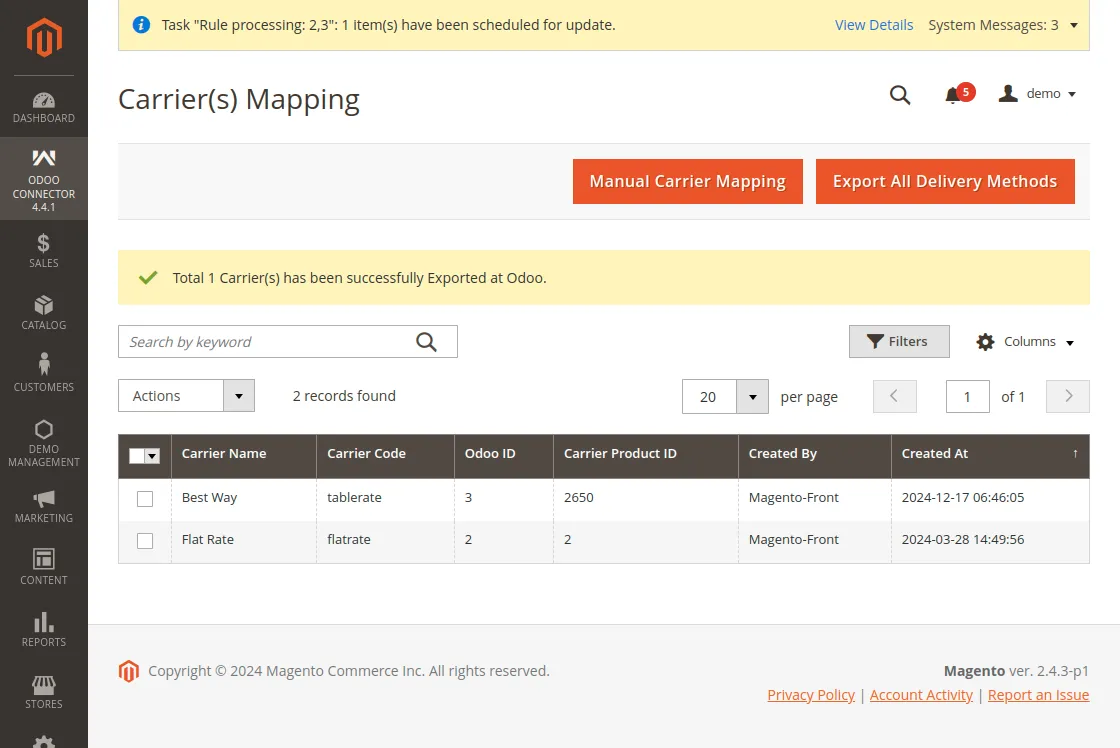1120x748 pixels.
Task: Open the Marketing sidebar section
Action: point(44,505)
